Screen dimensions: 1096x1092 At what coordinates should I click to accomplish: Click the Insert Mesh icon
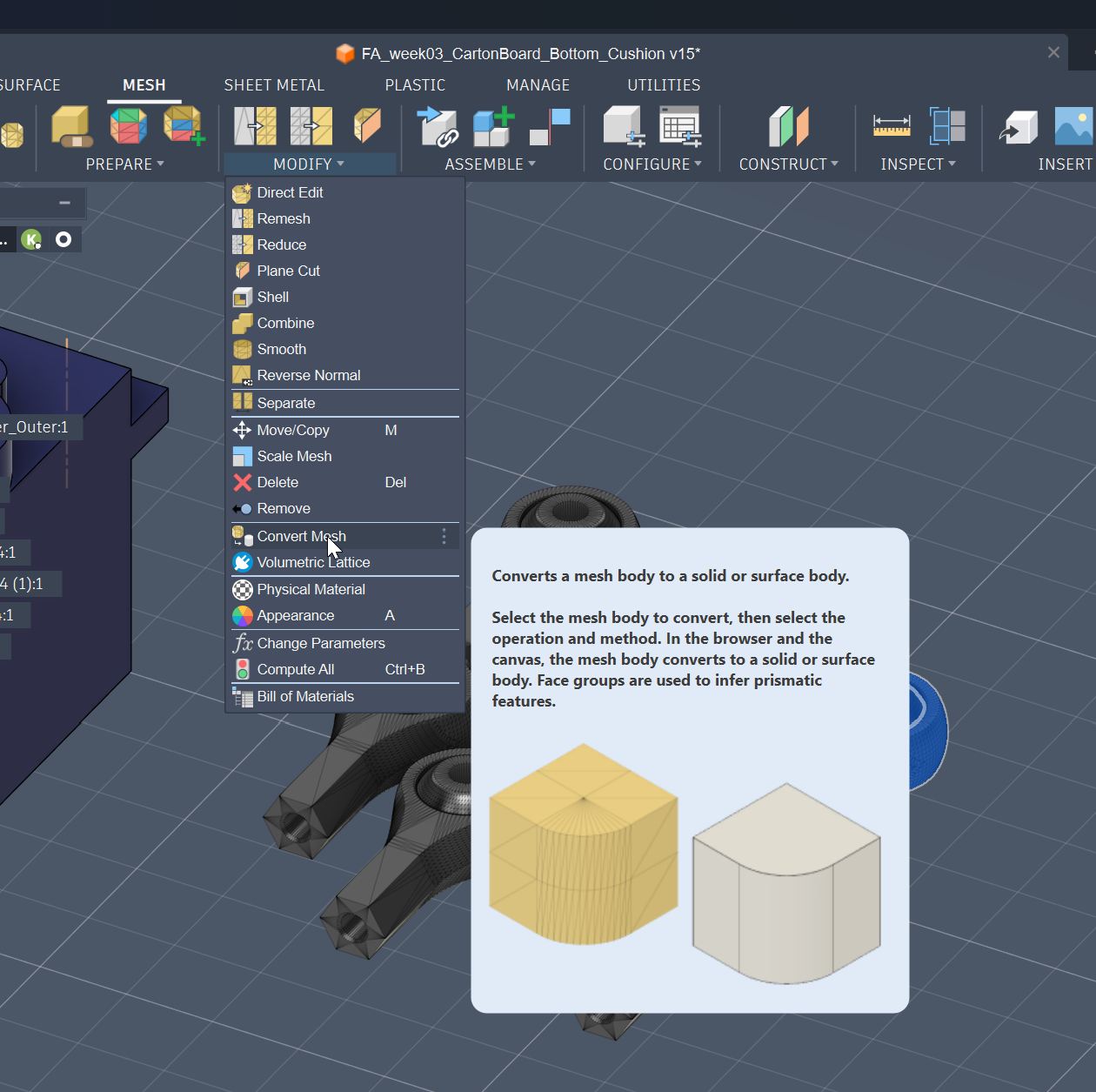[1018, 126]
